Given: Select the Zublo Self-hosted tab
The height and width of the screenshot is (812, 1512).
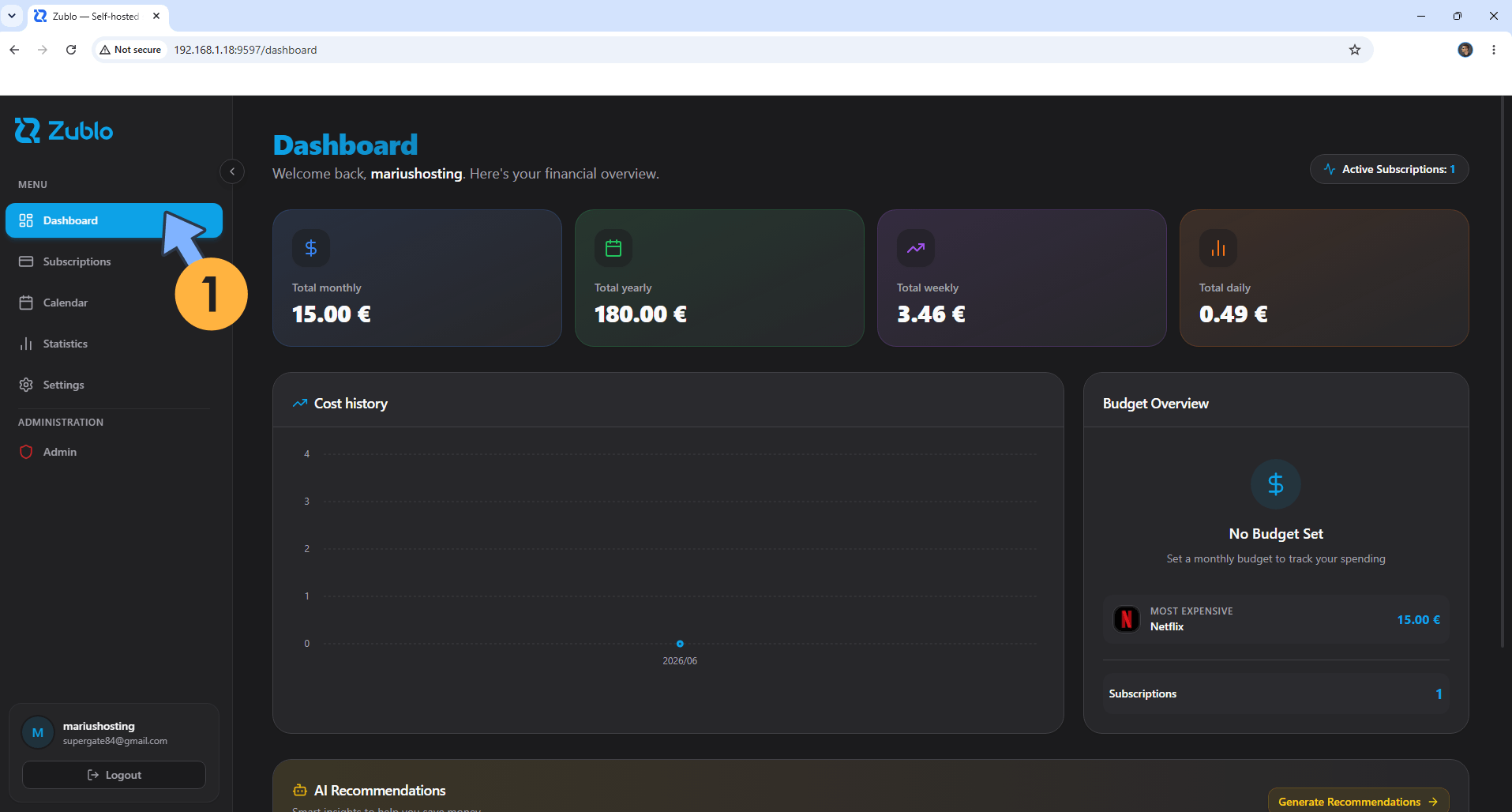Looking at the screenshot, I should click(97, 17).
